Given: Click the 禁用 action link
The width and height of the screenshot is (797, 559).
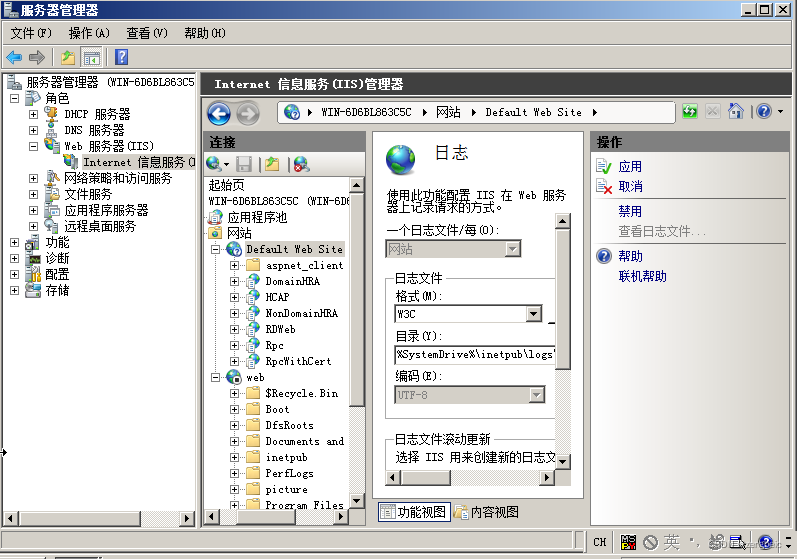Looking at the screenshot, I should coord(630,211).
